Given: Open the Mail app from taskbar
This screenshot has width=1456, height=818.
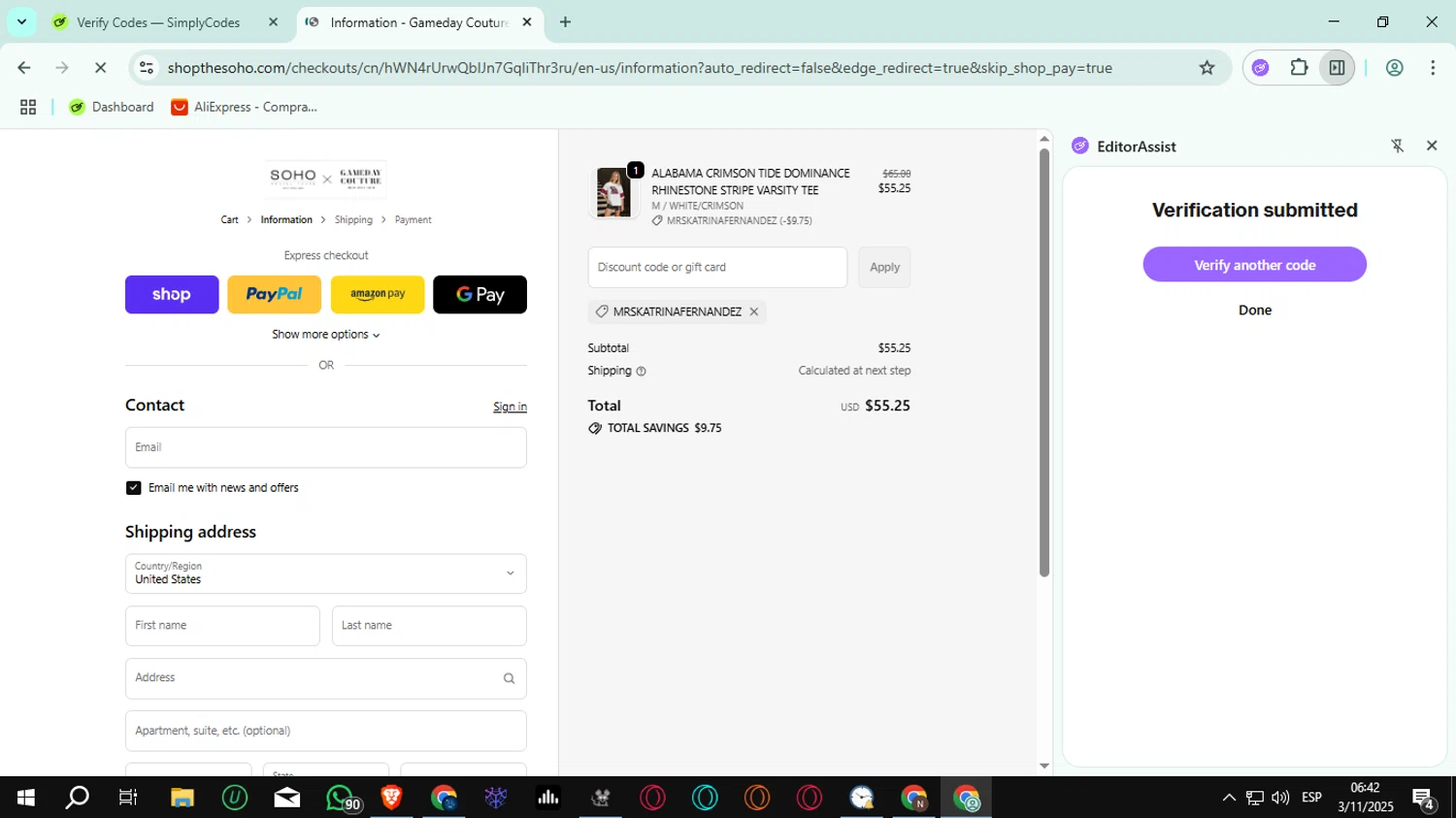Looking at the screenshot, I should (x=287, y=798).
